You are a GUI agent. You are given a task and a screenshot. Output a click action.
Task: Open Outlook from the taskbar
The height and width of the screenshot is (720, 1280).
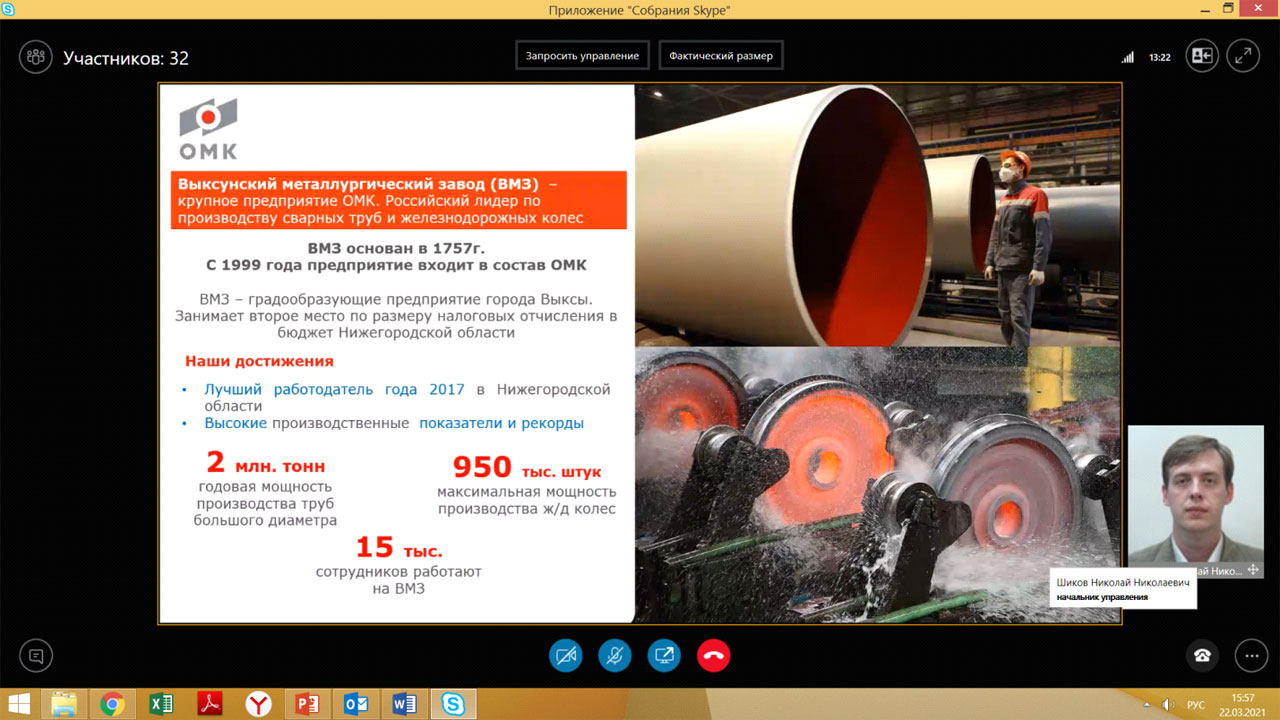[x=356, y=705]
